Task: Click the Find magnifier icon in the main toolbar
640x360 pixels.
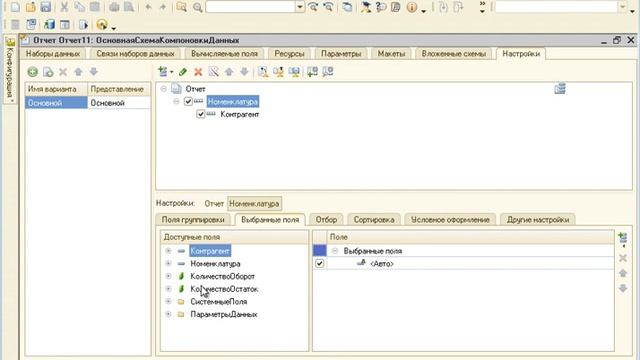Action: pos(198,7)
